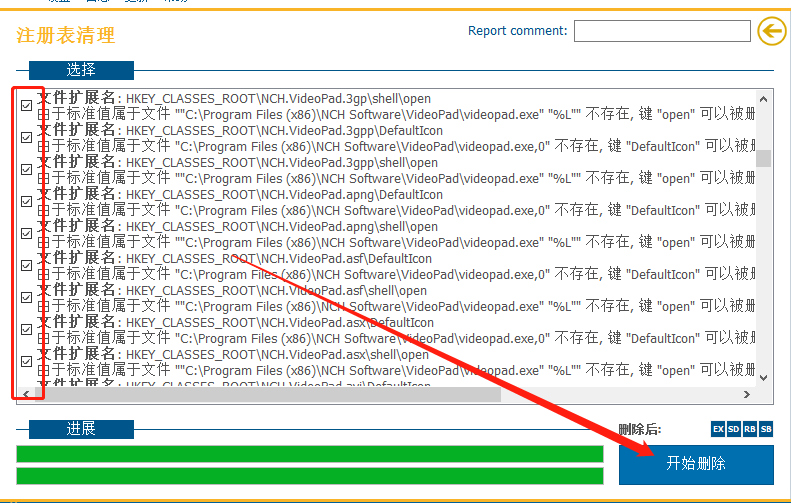792x504 pixels.
Task: Click the horizontal scroll right arrow
Action: pos(747,394)
